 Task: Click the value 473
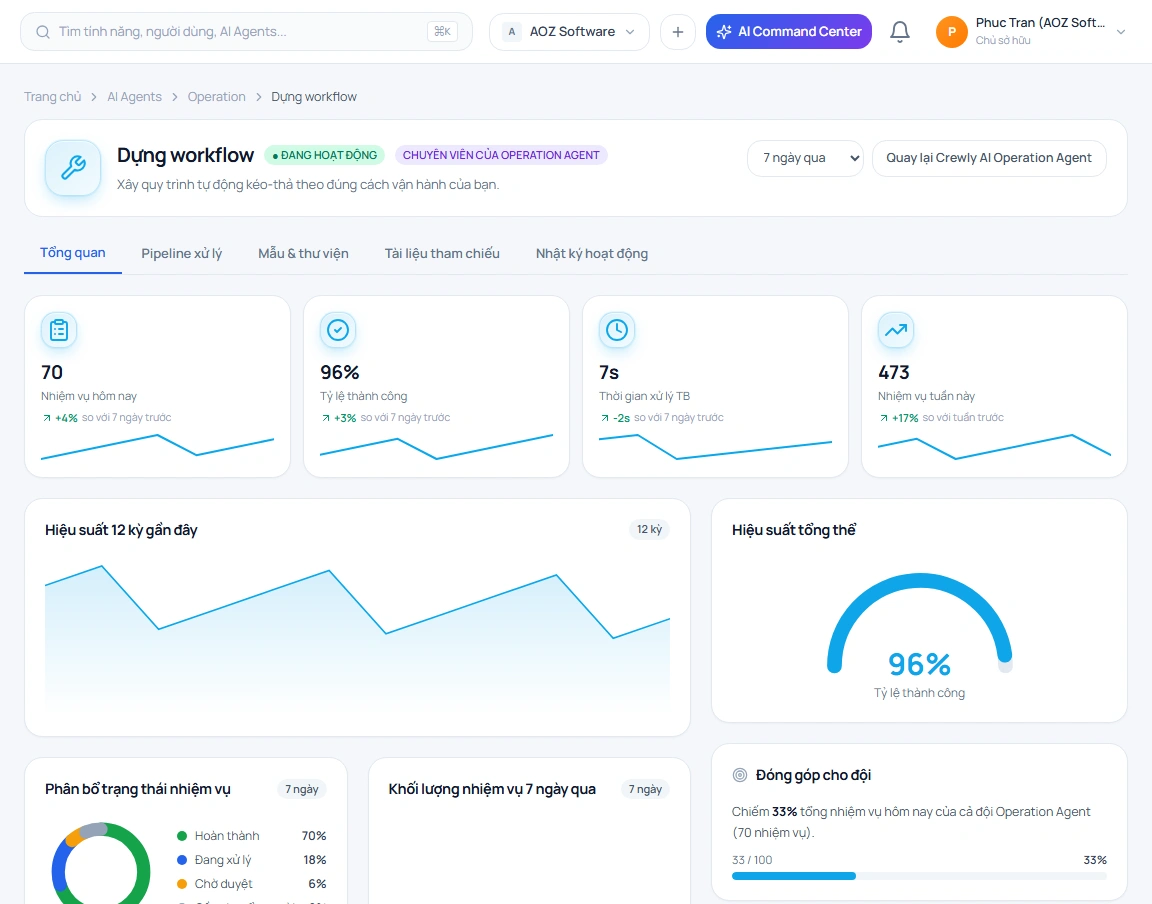(x=893, y=373)
